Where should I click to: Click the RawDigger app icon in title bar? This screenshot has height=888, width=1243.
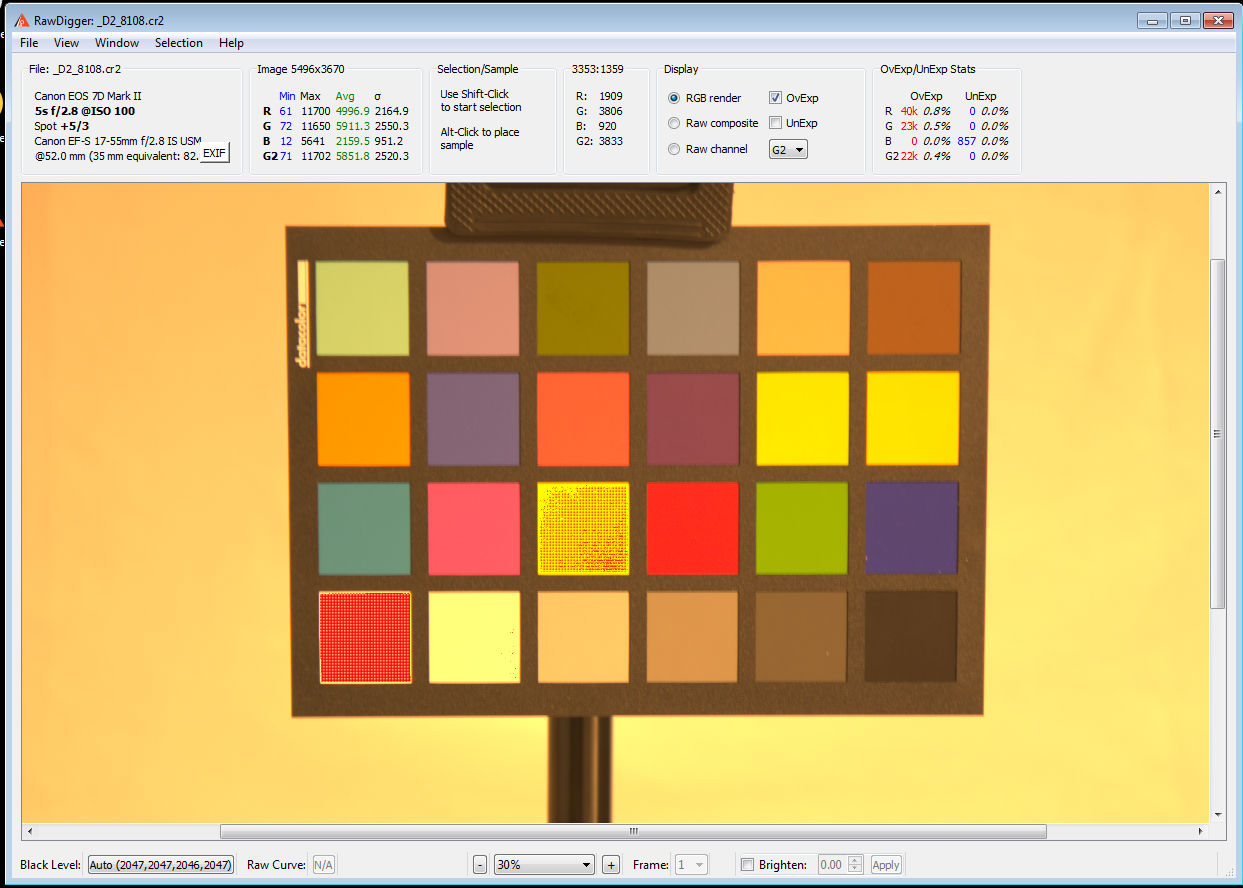point(21,20)
